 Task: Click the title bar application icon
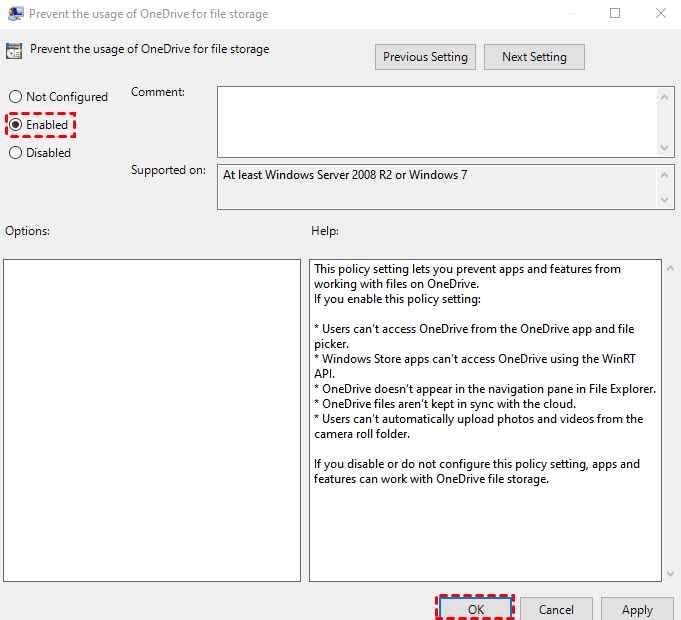pos(16,13)
